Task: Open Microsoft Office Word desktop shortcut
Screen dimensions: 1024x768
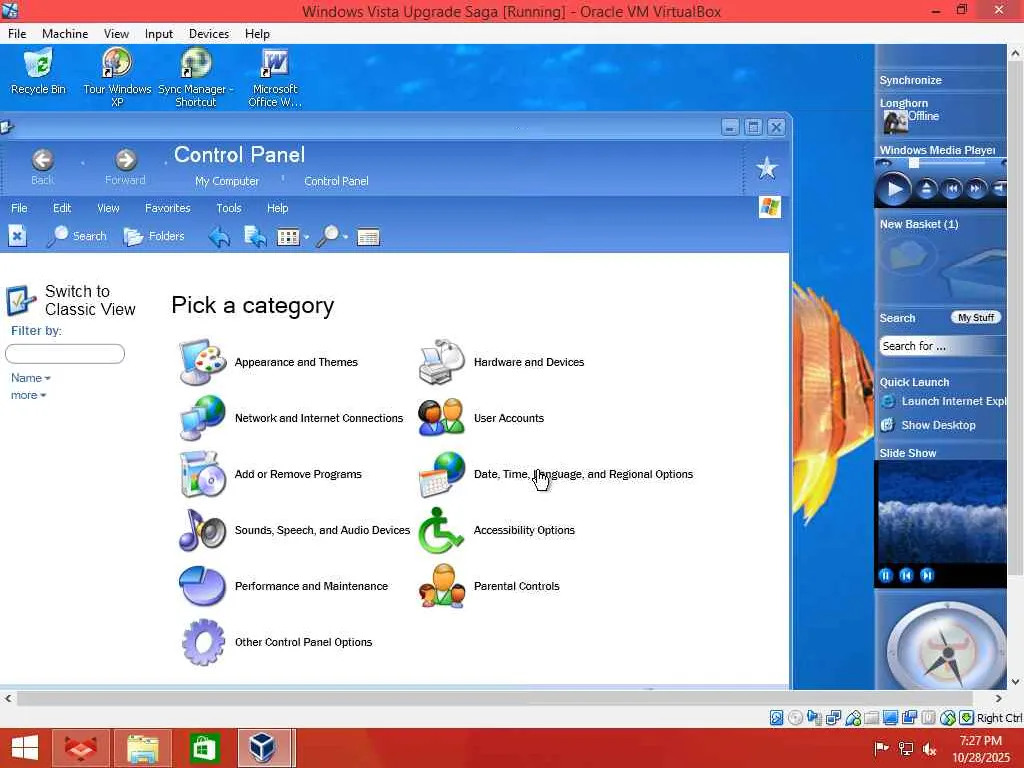Action: click(275, 77)
